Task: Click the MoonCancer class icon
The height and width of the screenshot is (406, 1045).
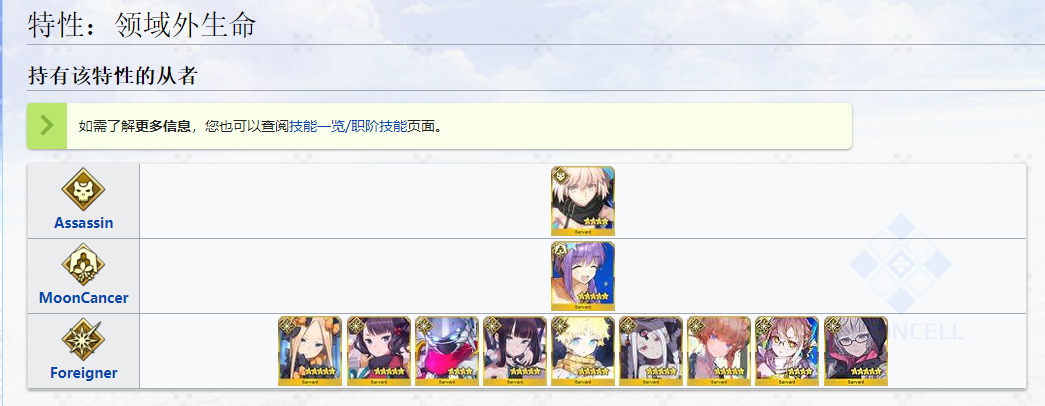Action: 83,265
